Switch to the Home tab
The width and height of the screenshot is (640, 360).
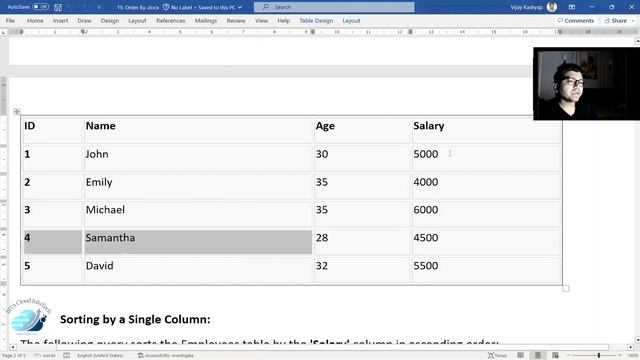[x=35, y=20]
